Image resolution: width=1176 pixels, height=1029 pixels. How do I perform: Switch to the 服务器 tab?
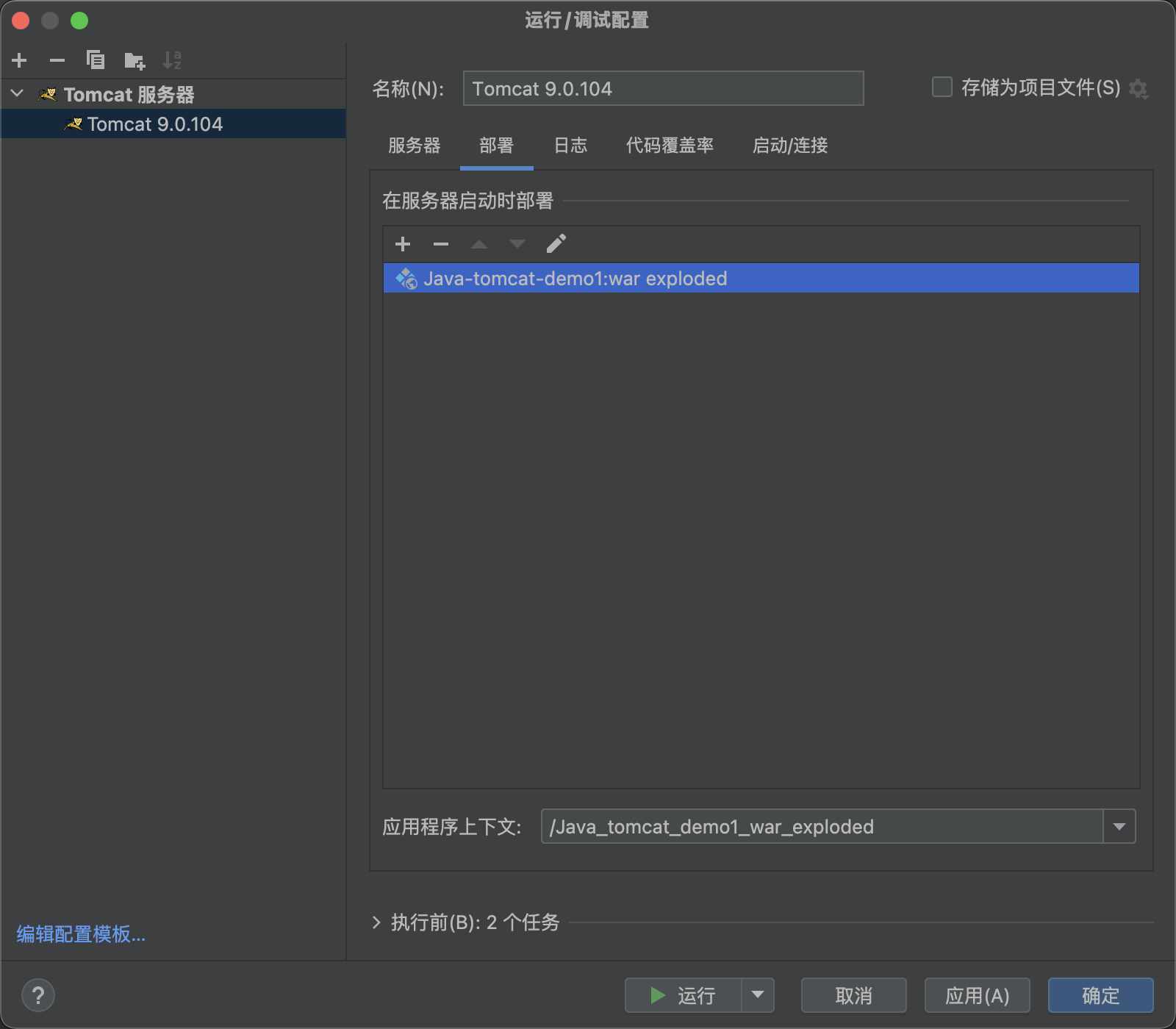point(415,146)
